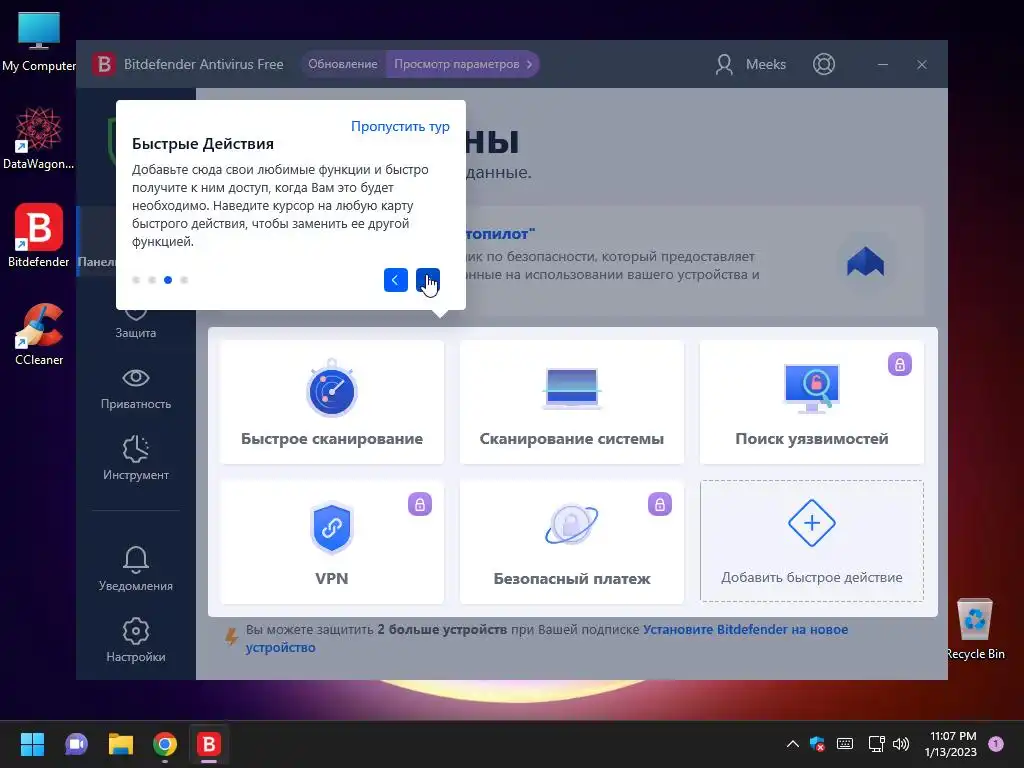Open the Windows Start menu
The height and width of the screenshot is (768, 1024).
(32, 744)
